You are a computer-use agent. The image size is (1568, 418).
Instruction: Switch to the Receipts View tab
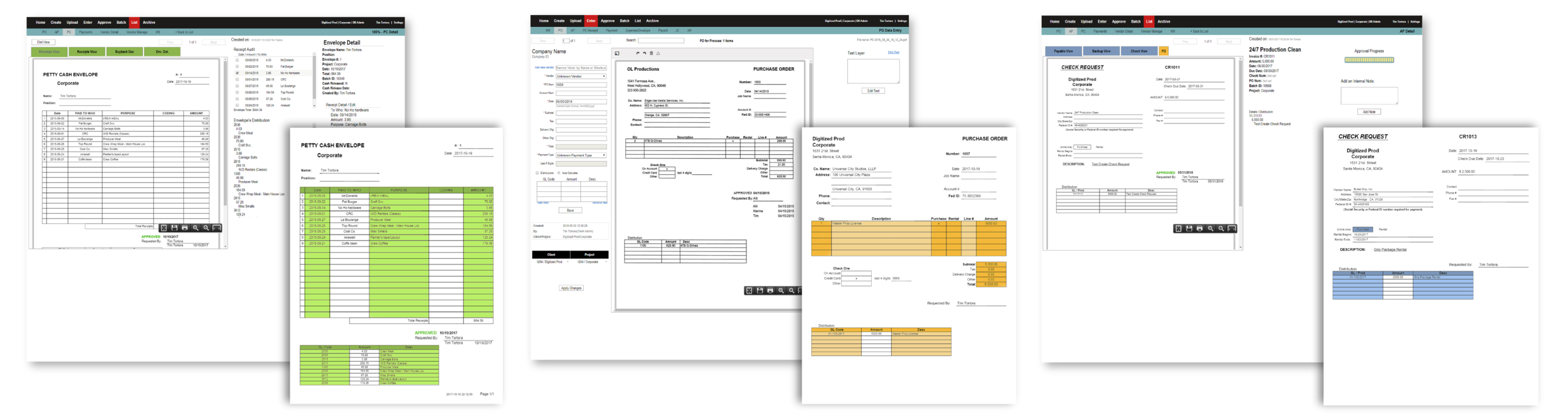click(x=87, y=52)
